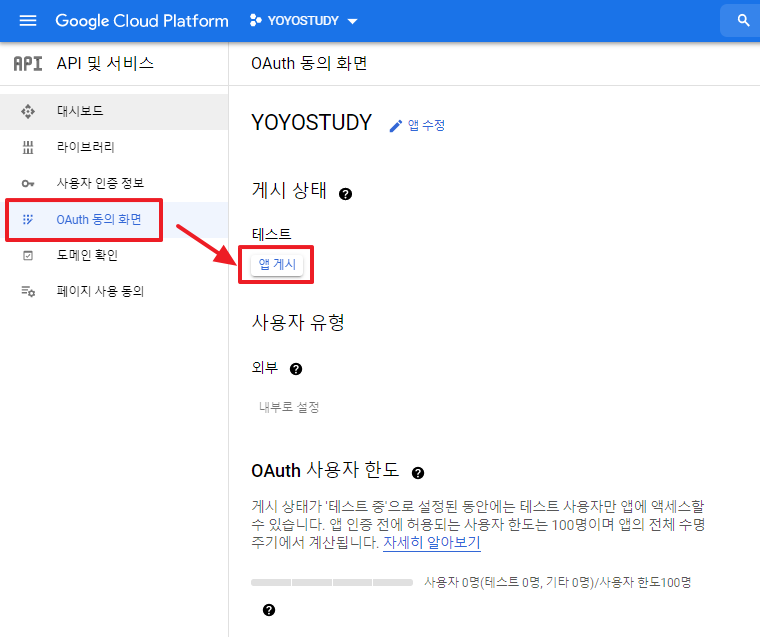Click the key icon for 사용자 인증 정보
The image size is (760, 637).
(x=28, y=184)
